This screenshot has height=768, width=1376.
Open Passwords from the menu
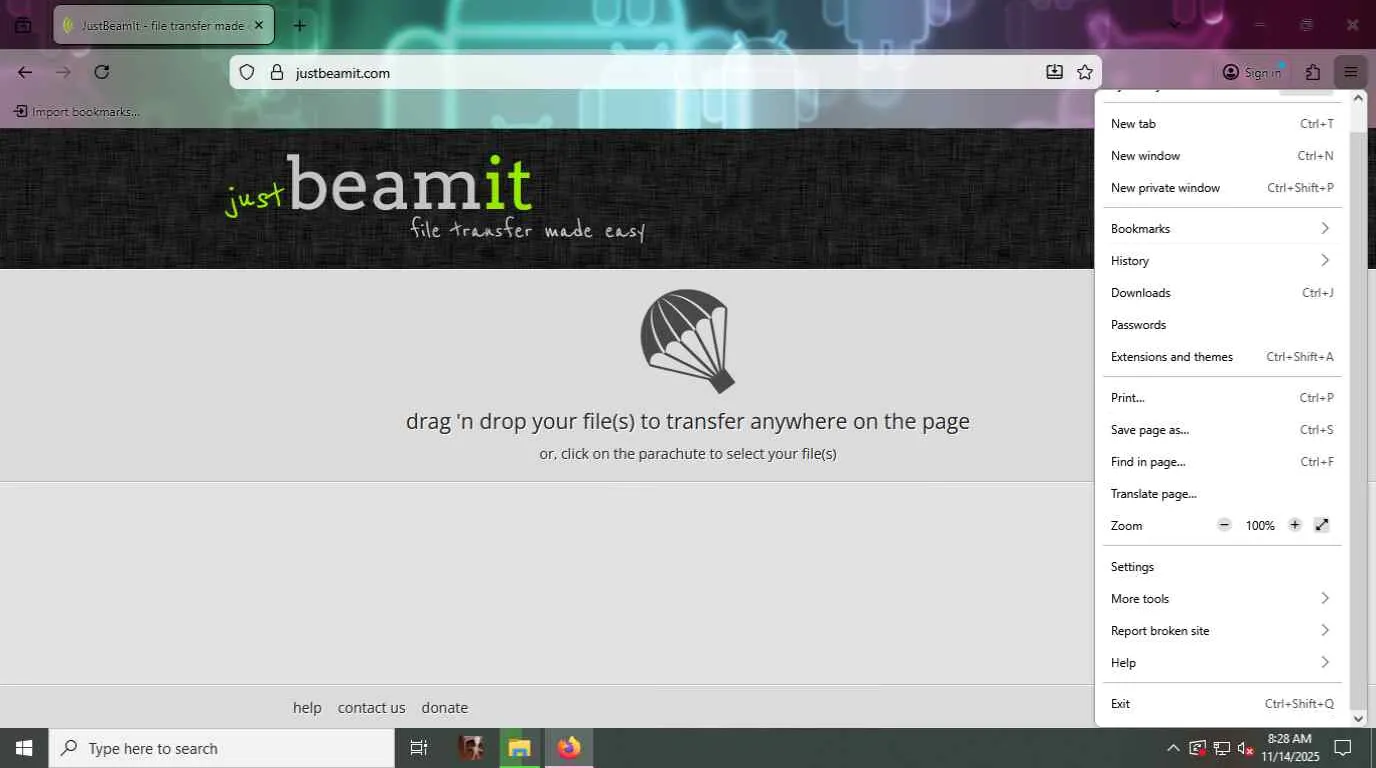pos(1222,325)
